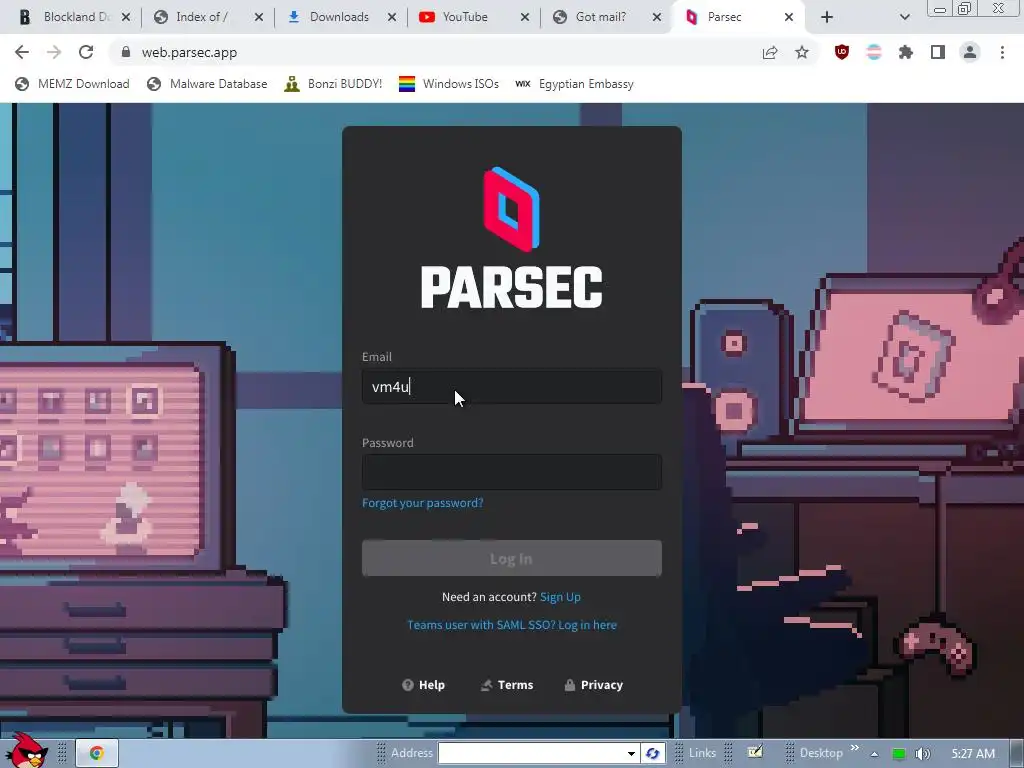The image size is (1024, 768).
Task: Open the Malware Database bookmark
Action: tap(207, 84)
